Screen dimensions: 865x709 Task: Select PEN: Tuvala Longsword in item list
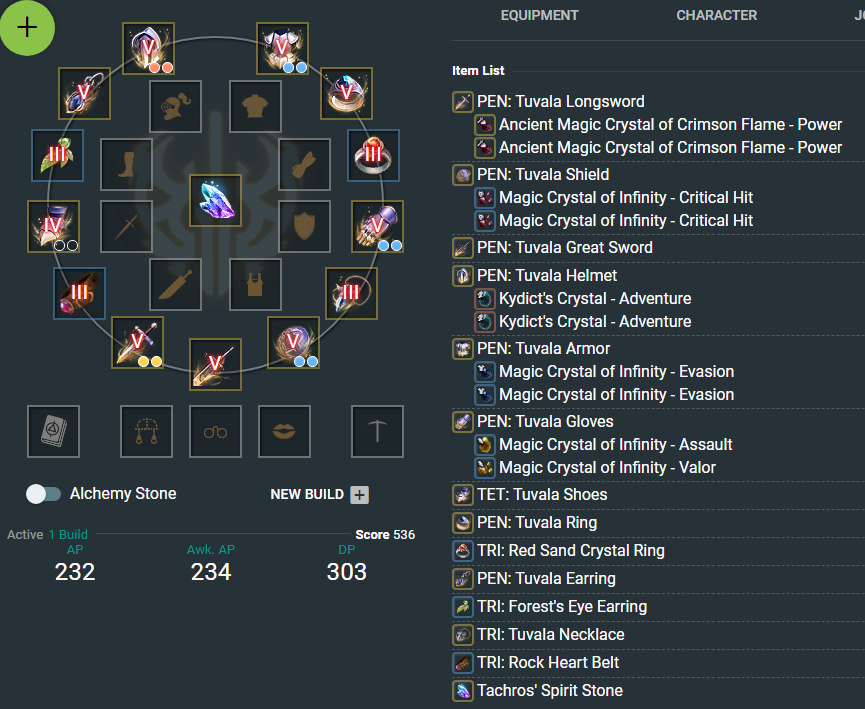[560, 102]
